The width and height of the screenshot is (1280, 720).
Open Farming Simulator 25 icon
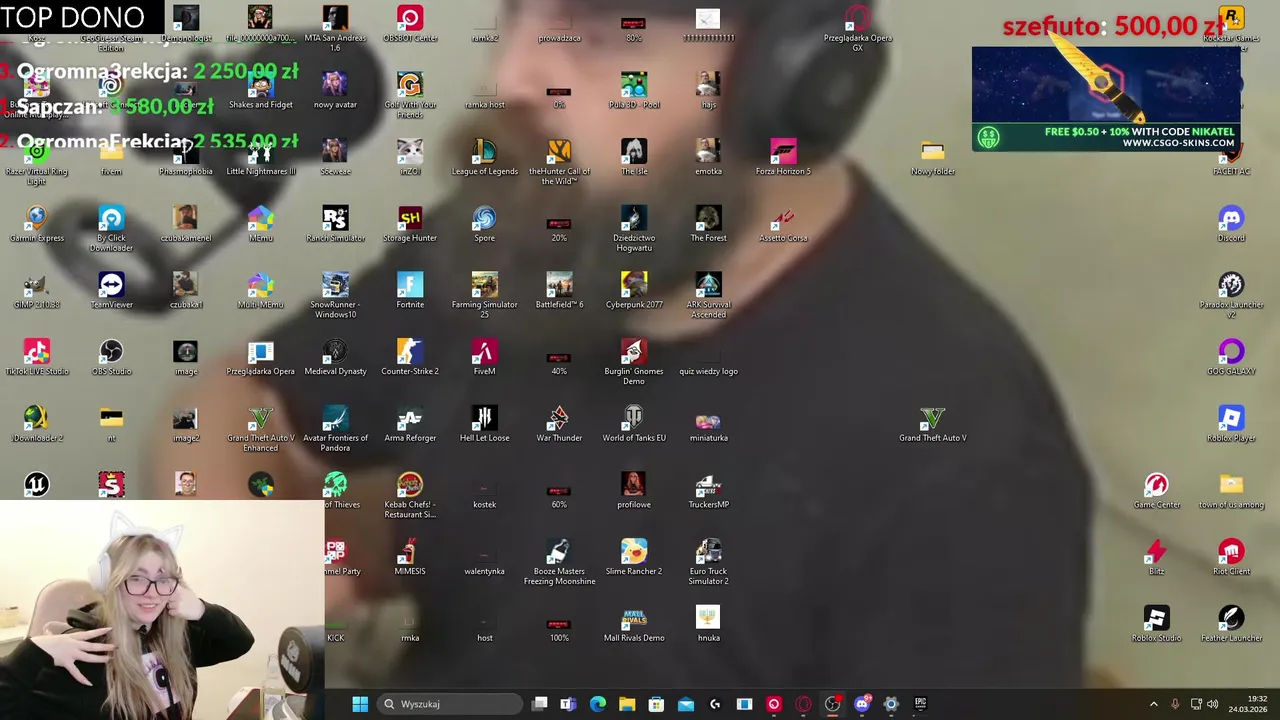[x=484, y=295]
